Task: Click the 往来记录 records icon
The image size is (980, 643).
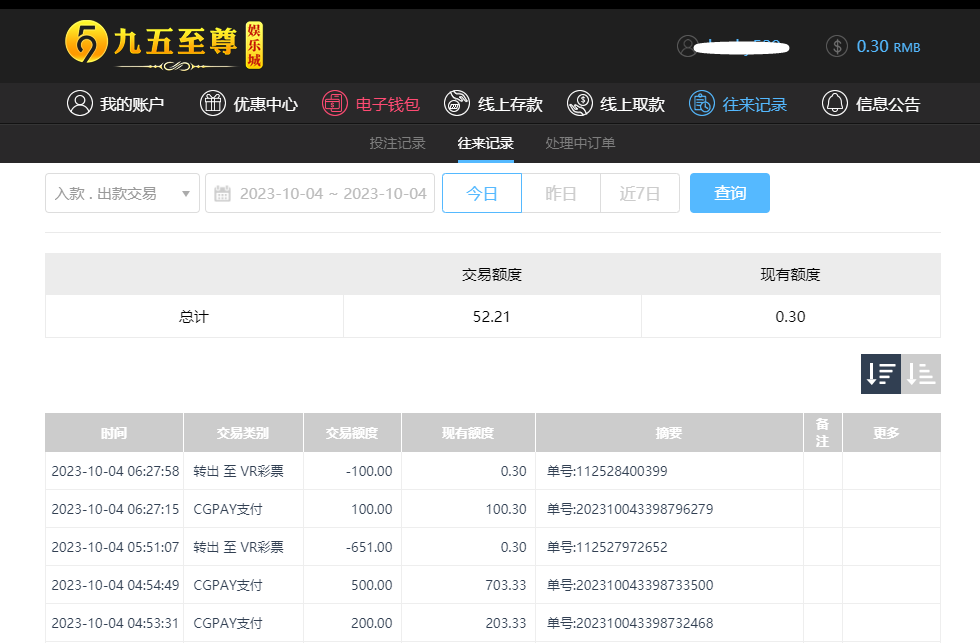Action: coord(702,103)
